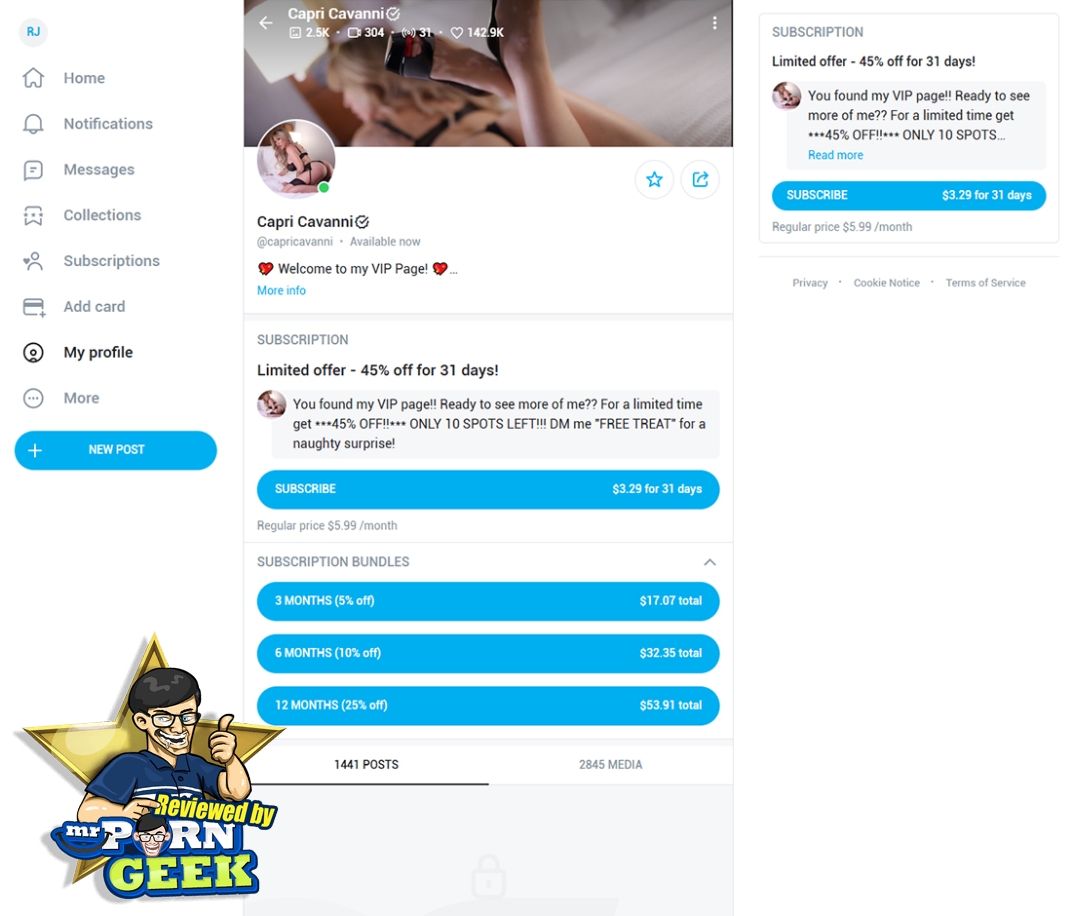Open the Terms of Service link

(x=985, y=283)
